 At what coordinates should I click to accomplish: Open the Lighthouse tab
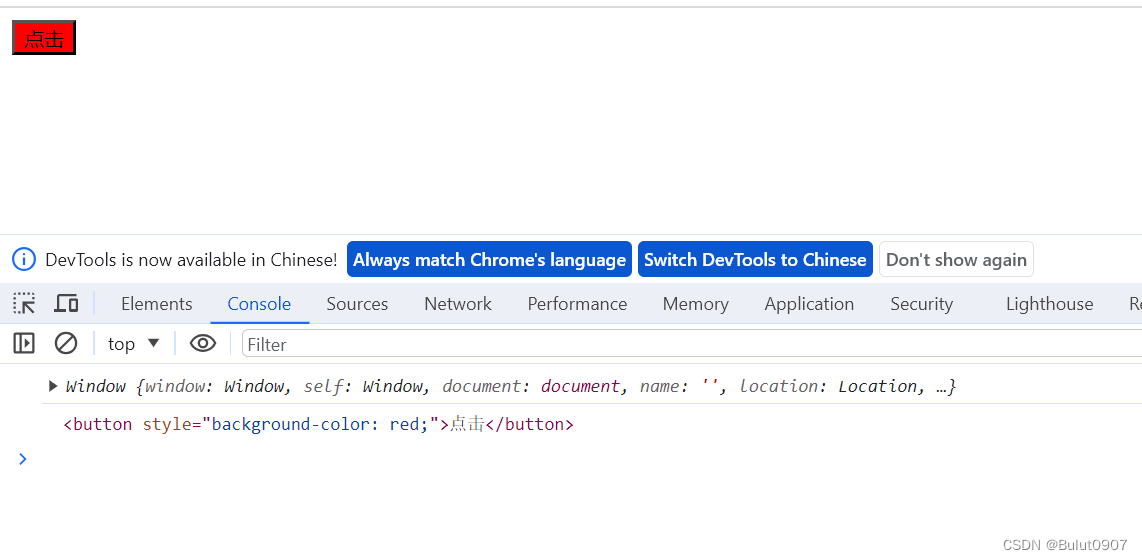pos(1050,304)
